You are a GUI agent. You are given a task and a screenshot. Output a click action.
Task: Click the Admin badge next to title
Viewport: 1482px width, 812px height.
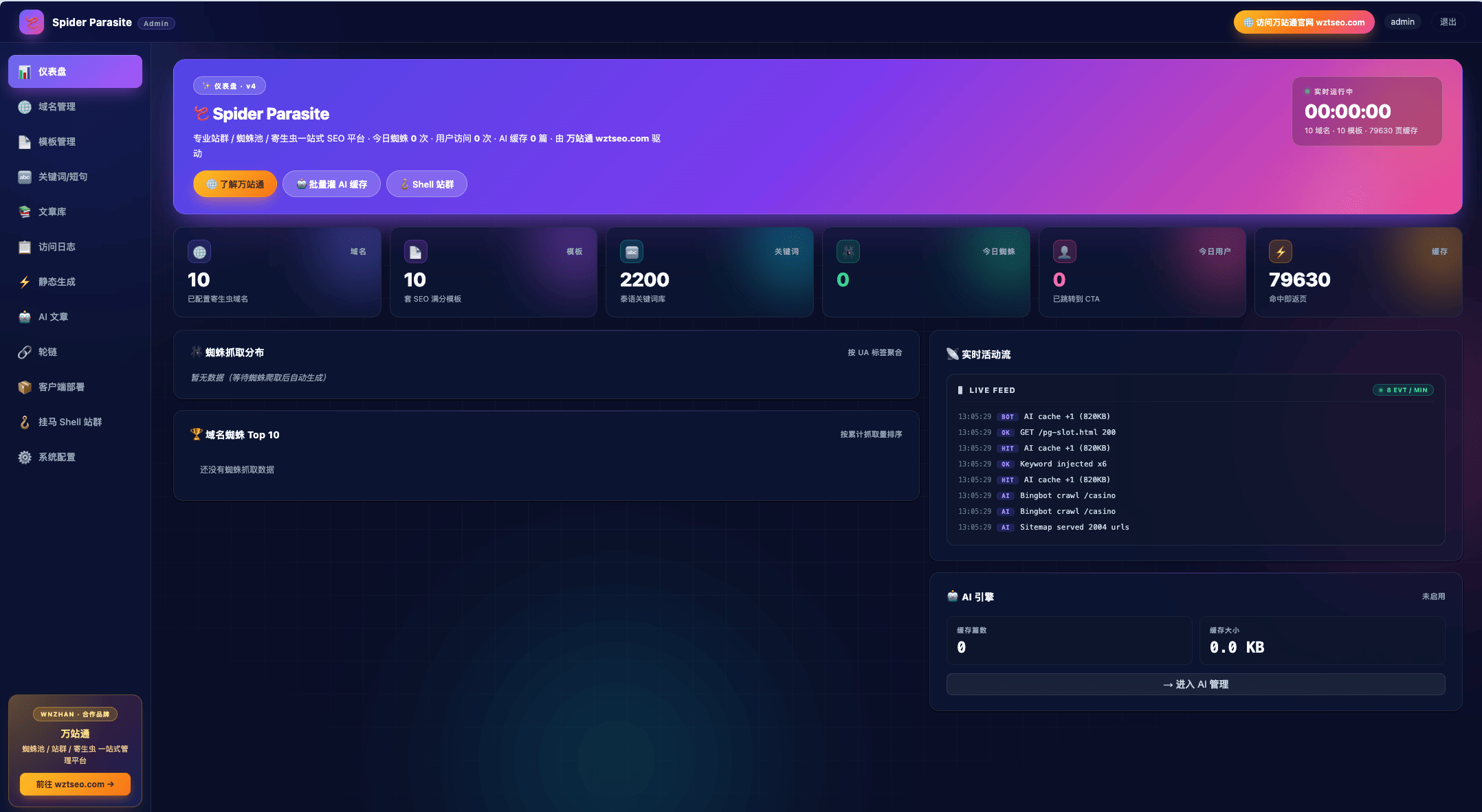pos(156,23)
